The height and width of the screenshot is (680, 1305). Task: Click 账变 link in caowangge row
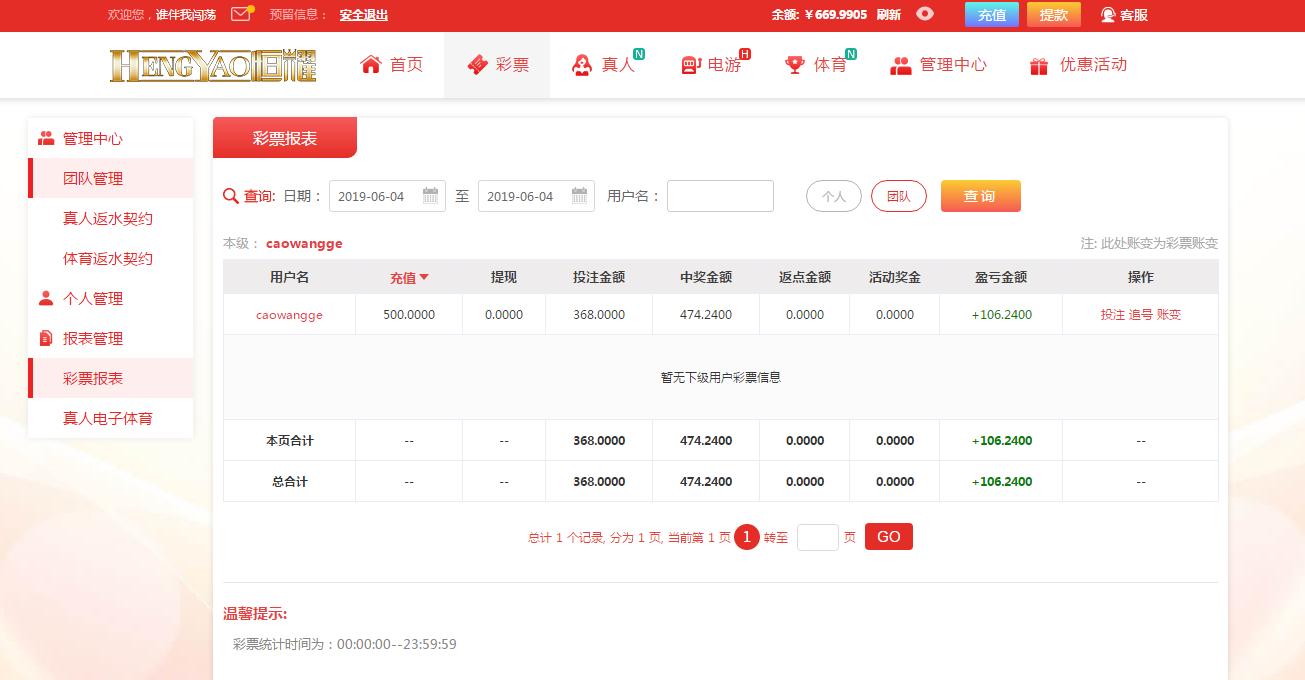[1169, 314]
